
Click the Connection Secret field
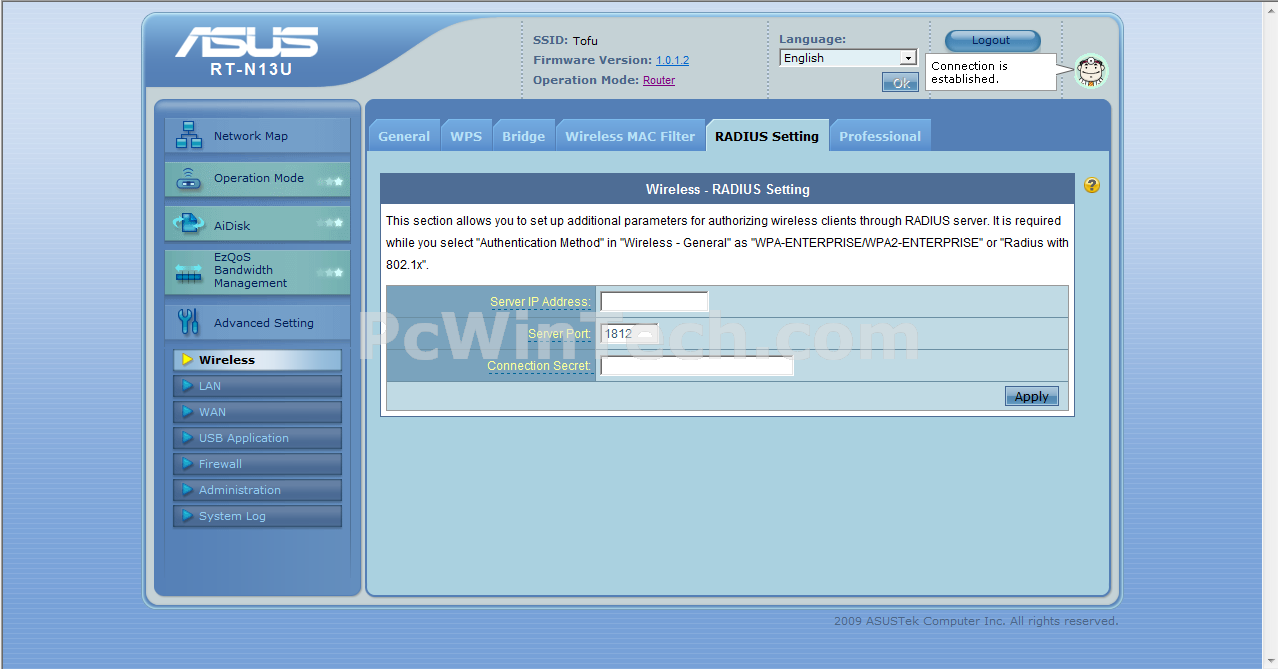coord(697,365)
